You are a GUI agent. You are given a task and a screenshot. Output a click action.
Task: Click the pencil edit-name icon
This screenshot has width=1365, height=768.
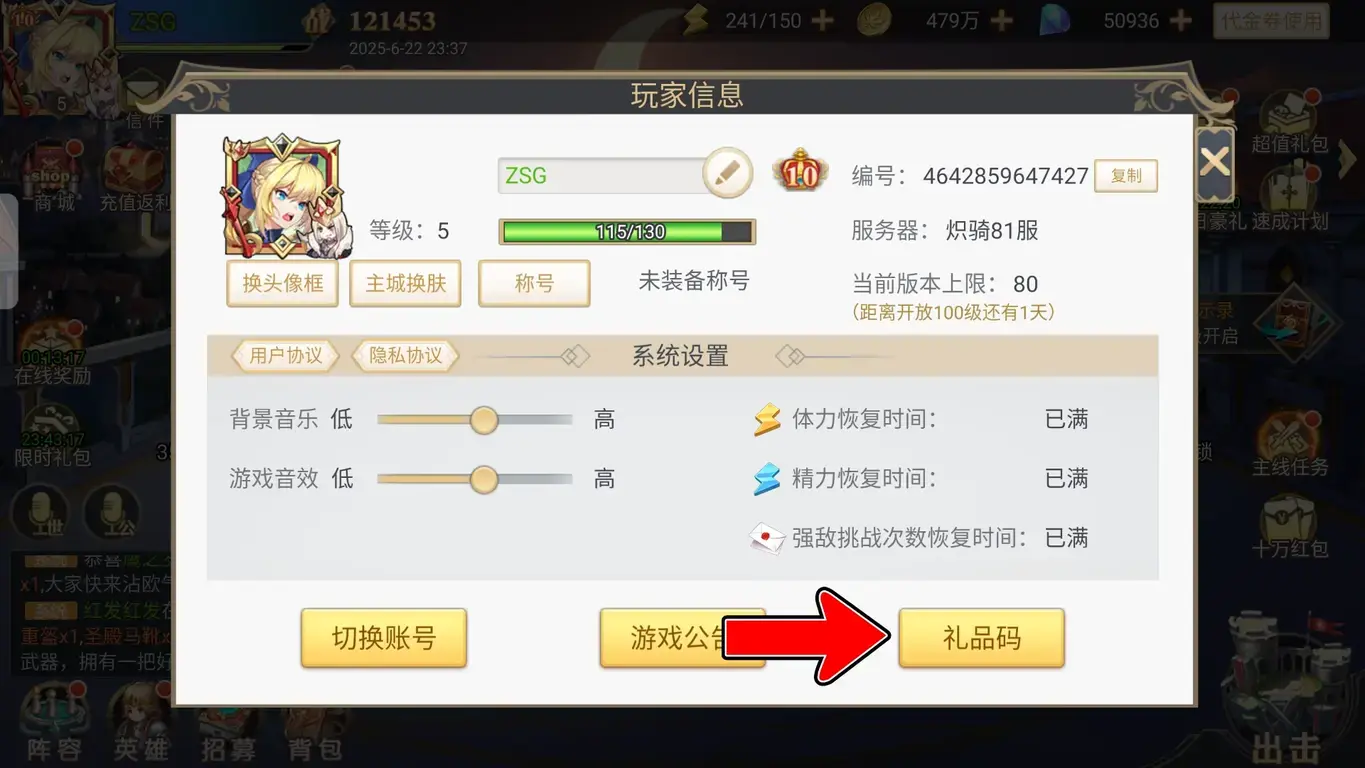727,173
